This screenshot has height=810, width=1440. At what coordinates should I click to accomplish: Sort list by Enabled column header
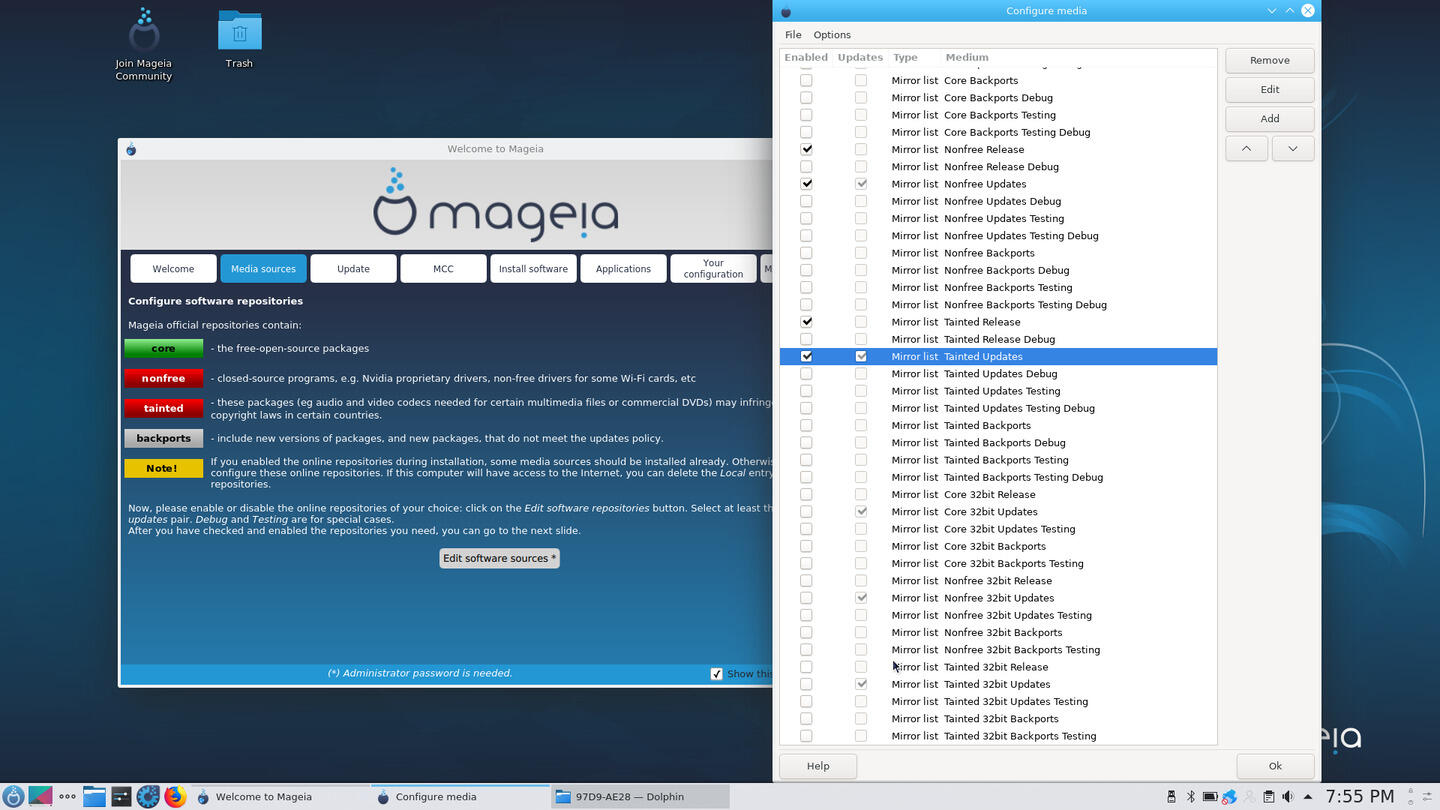(806, 57)
